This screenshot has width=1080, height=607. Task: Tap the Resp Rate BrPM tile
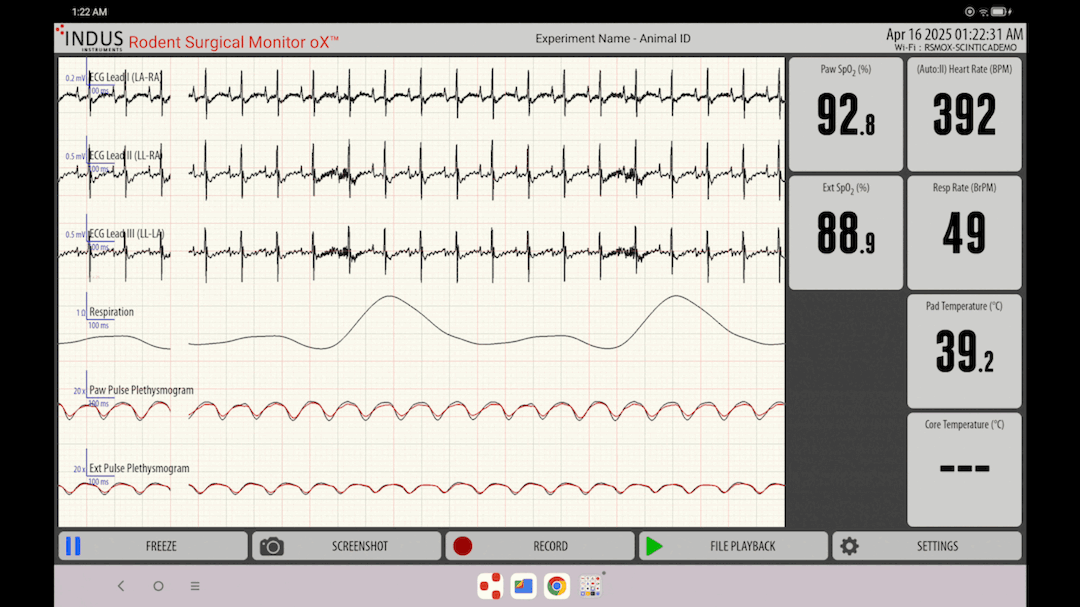coord(964,233)
